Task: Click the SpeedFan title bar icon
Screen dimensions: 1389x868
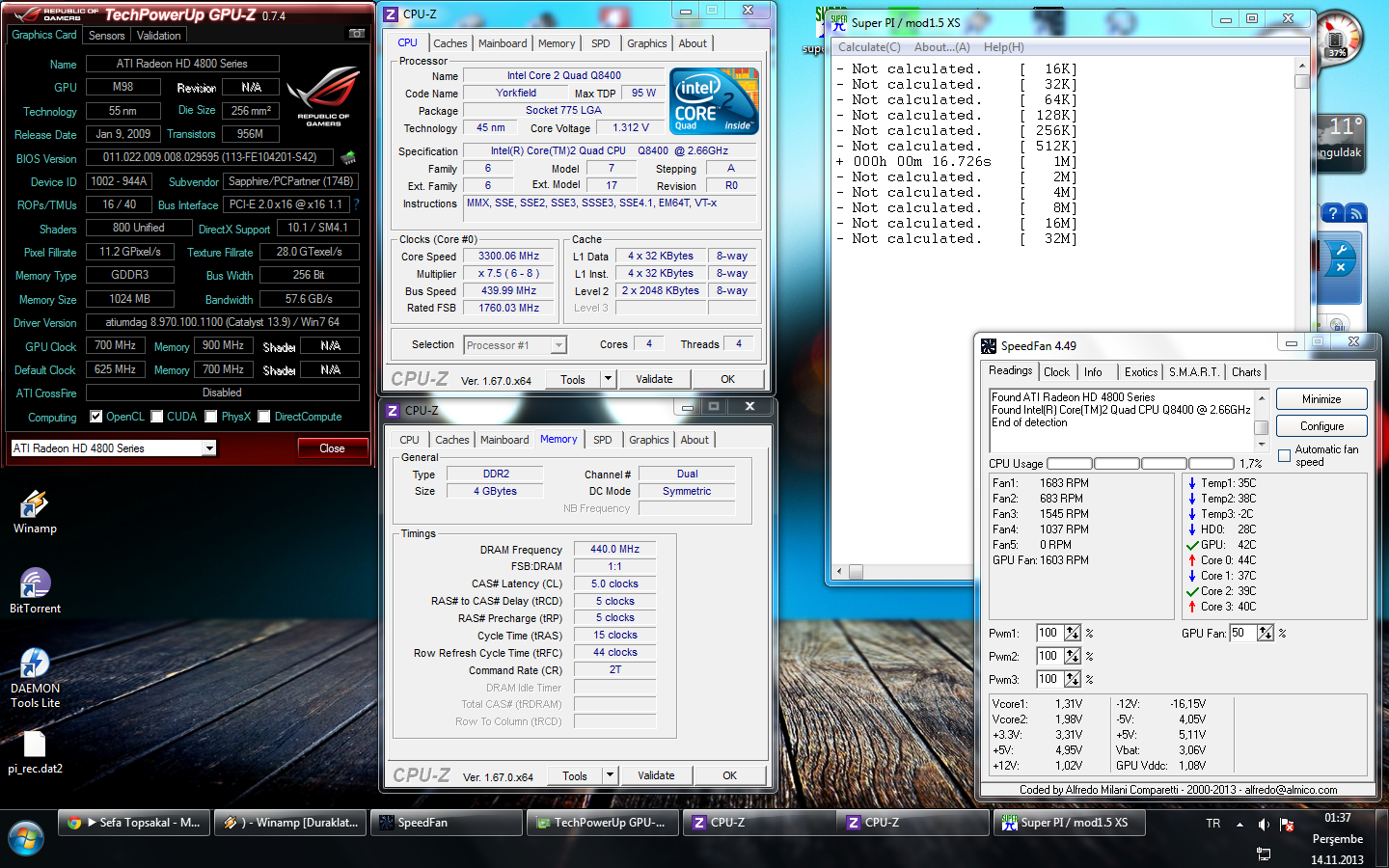Action: (989, 345)
